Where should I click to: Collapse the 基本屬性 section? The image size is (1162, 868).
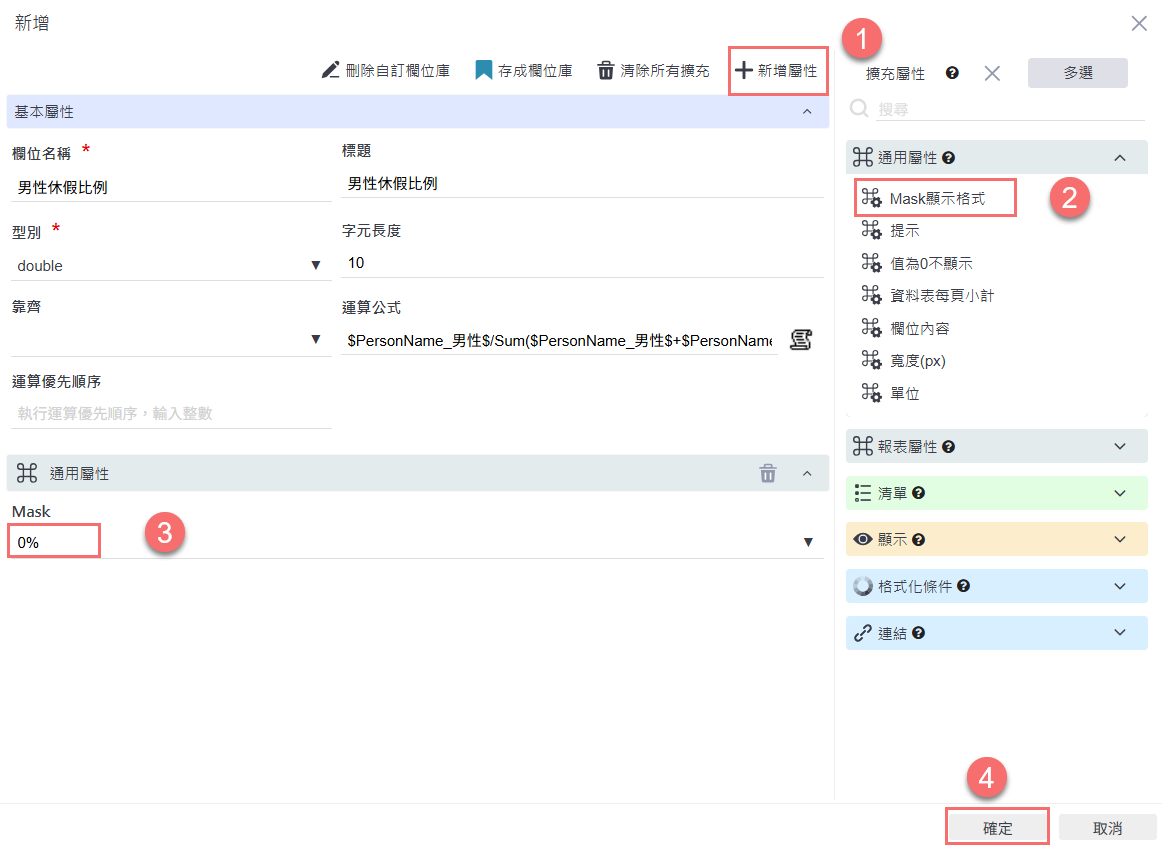807,112
